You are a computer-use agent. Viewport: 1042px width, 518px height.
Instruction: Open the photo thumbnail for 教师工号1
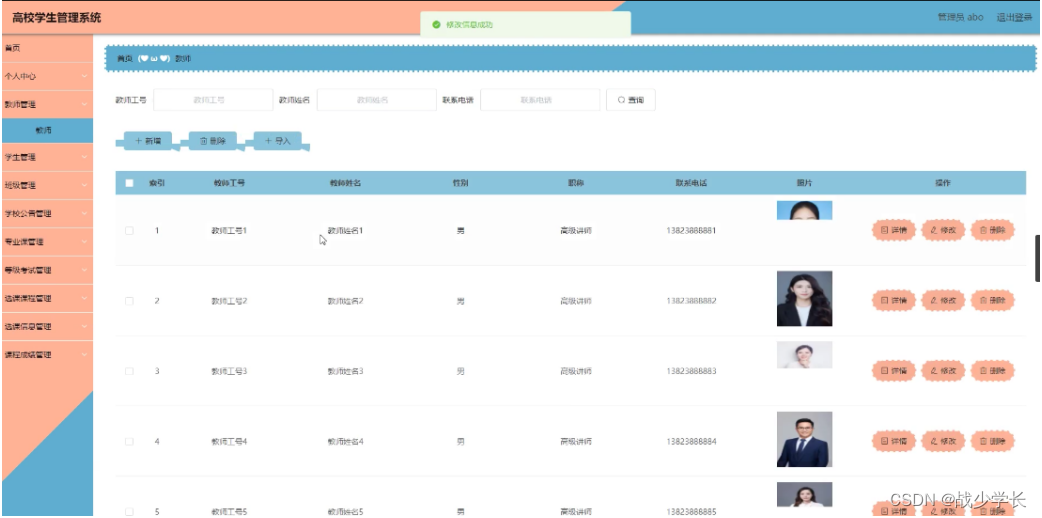tap(804, 210)
